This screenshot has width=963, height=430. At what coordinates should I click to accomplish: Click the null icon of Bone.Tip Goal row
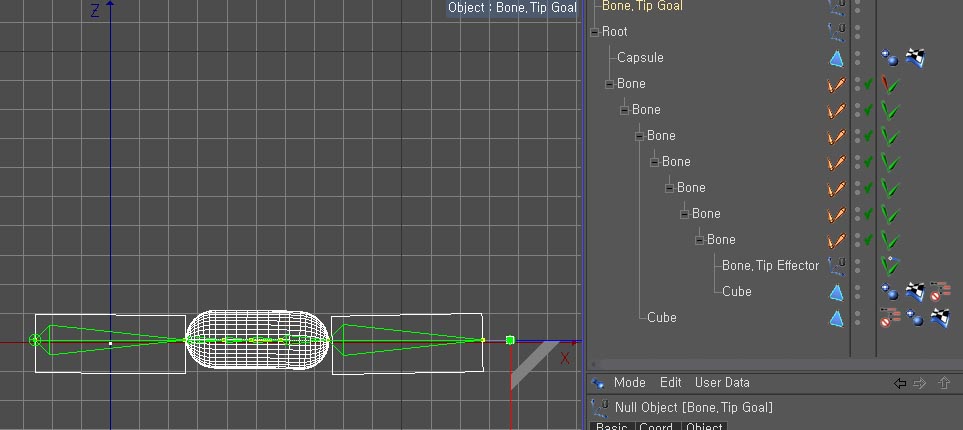point(836,6)
